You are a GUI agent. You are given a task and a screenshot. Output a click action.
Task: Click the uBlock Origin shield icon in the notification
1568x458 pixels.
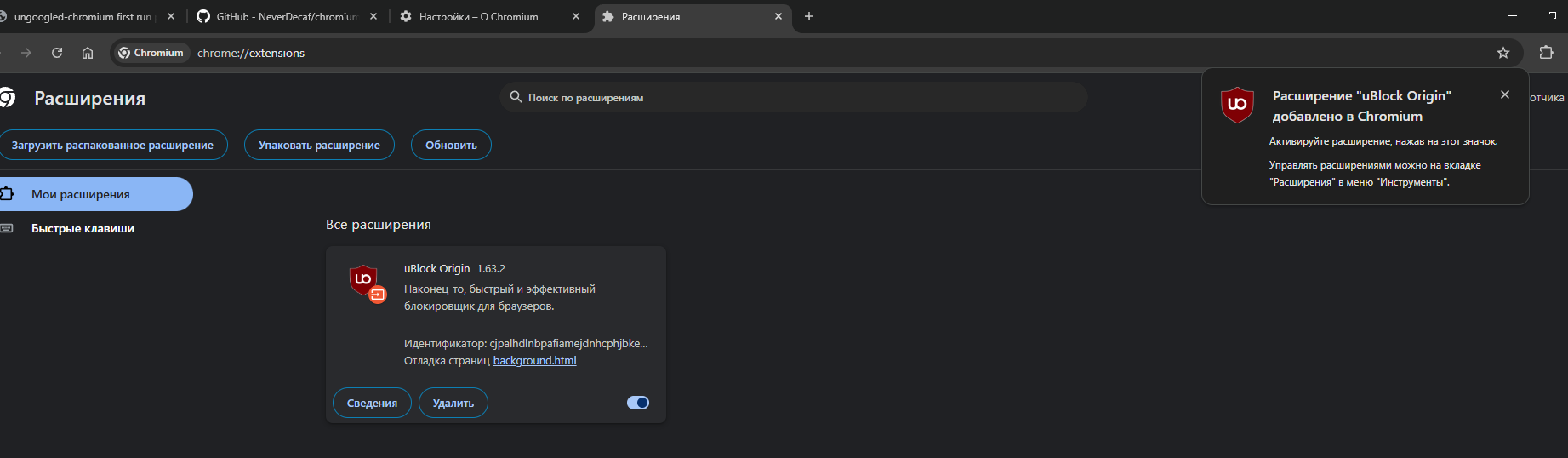point(1237,105)
